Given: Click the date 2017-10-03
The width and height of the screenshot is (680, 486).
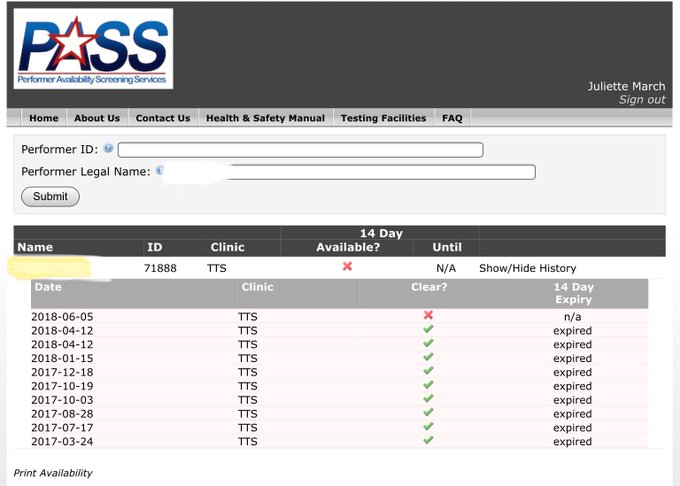Looking at the screenshot, I should pyautogui.click(x=62, y=400).
